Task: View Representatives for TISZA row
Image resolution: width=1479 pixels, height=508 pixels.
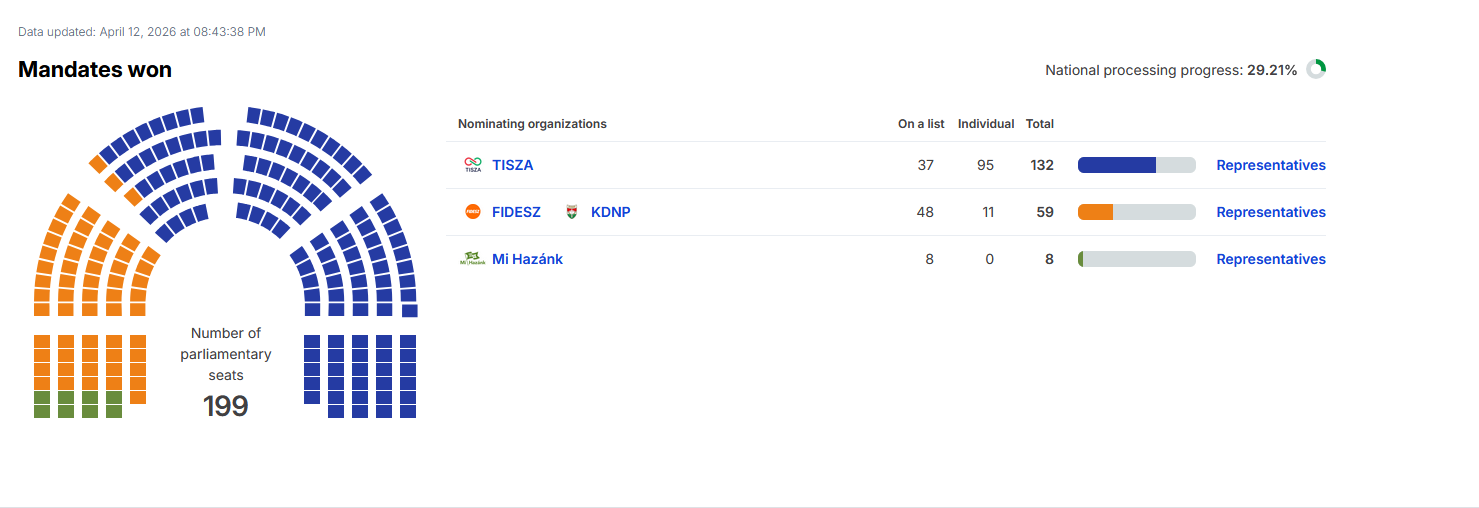Action: coord(1271,165)
